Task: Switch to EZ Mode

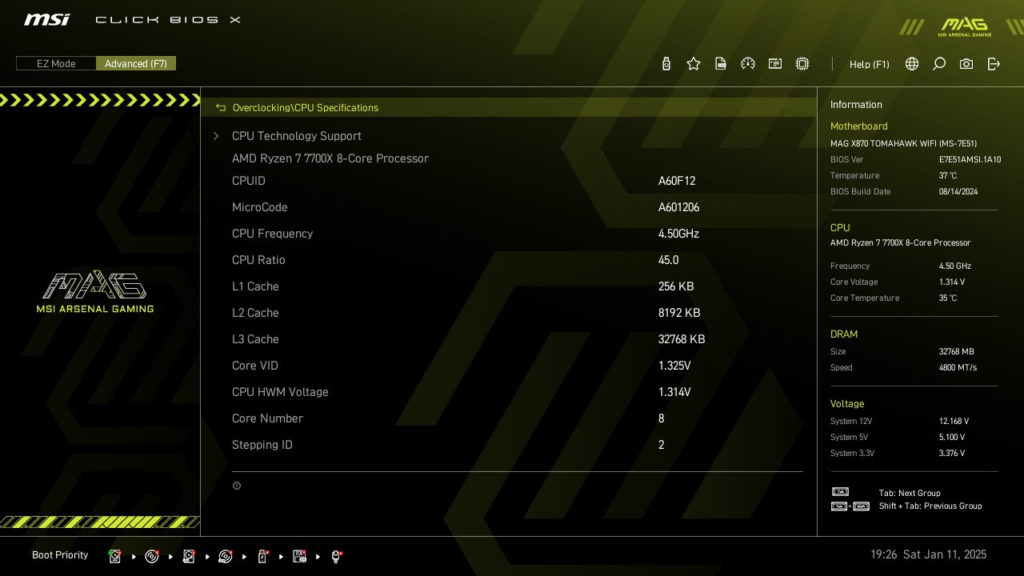Action: coord(56,63)
